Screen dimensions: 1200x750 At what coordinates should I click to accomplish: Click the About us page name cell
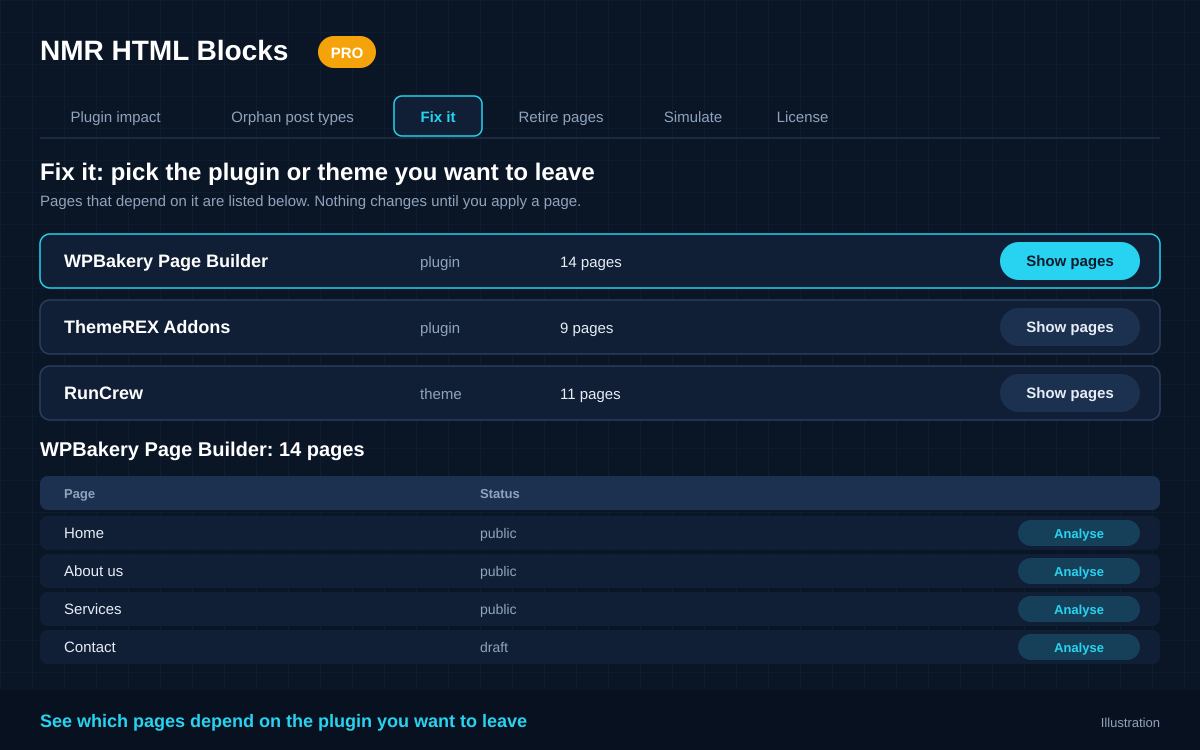(x=94, y=571)
